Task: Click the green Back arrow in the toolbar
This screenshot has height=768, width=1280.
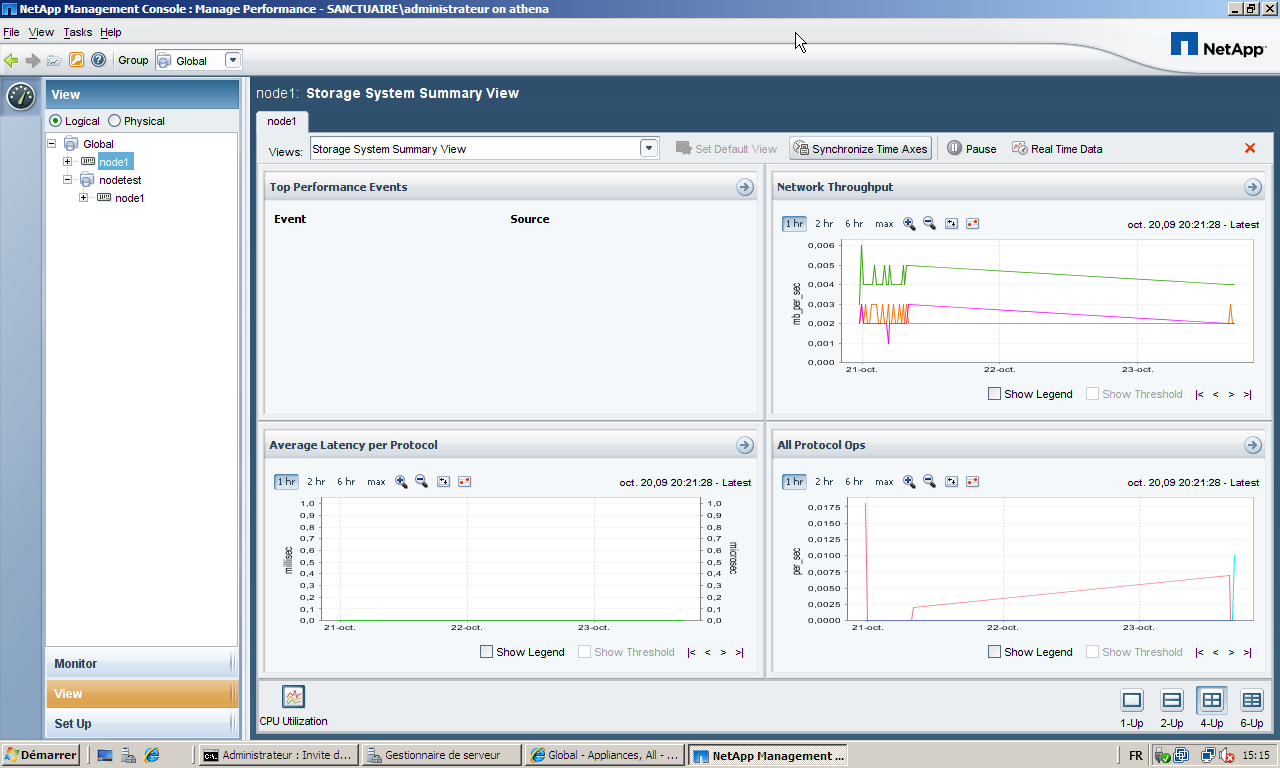Action: [x=11, y=60]
